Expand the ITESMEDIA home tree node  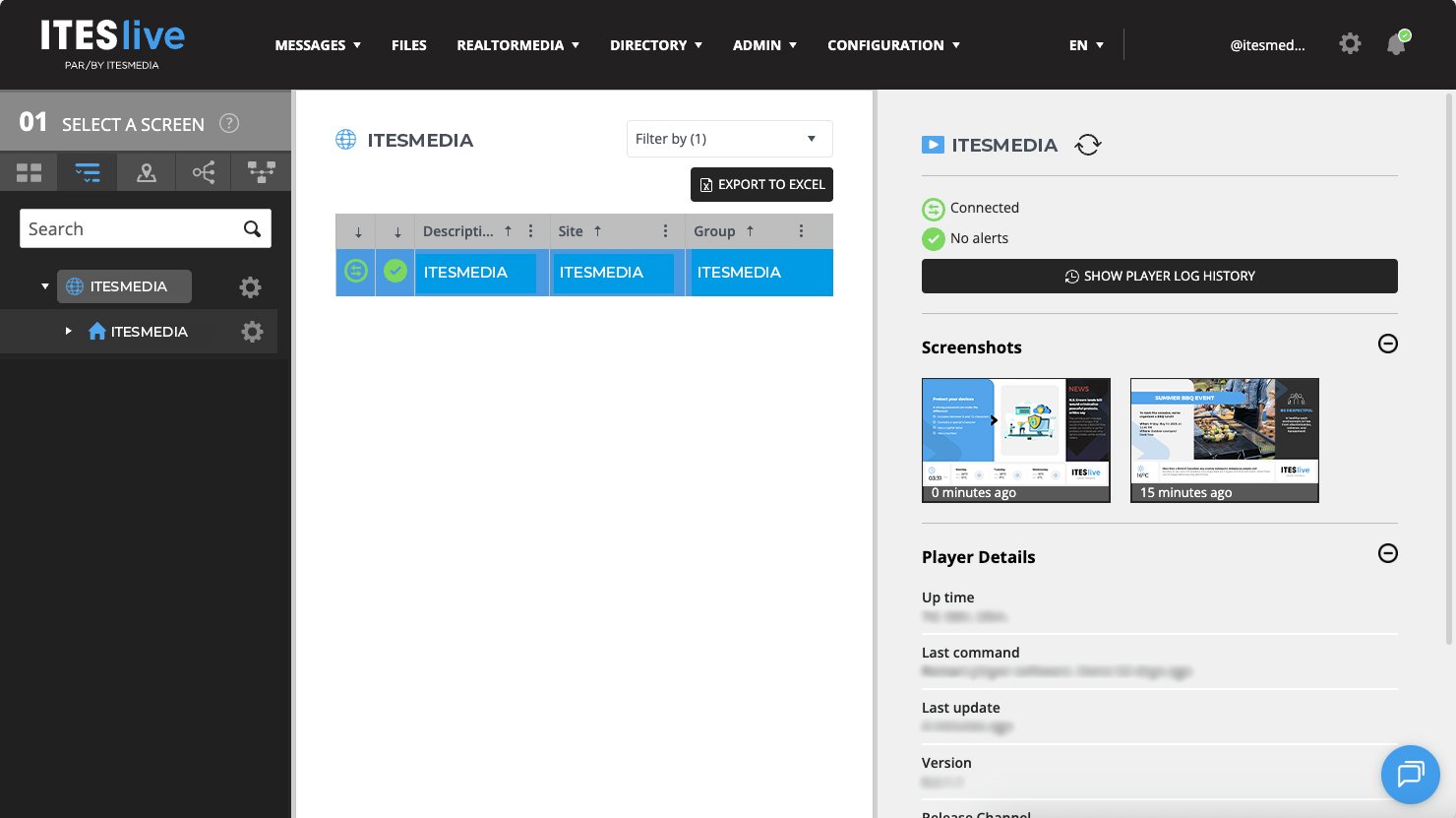(x=68, y=331)
